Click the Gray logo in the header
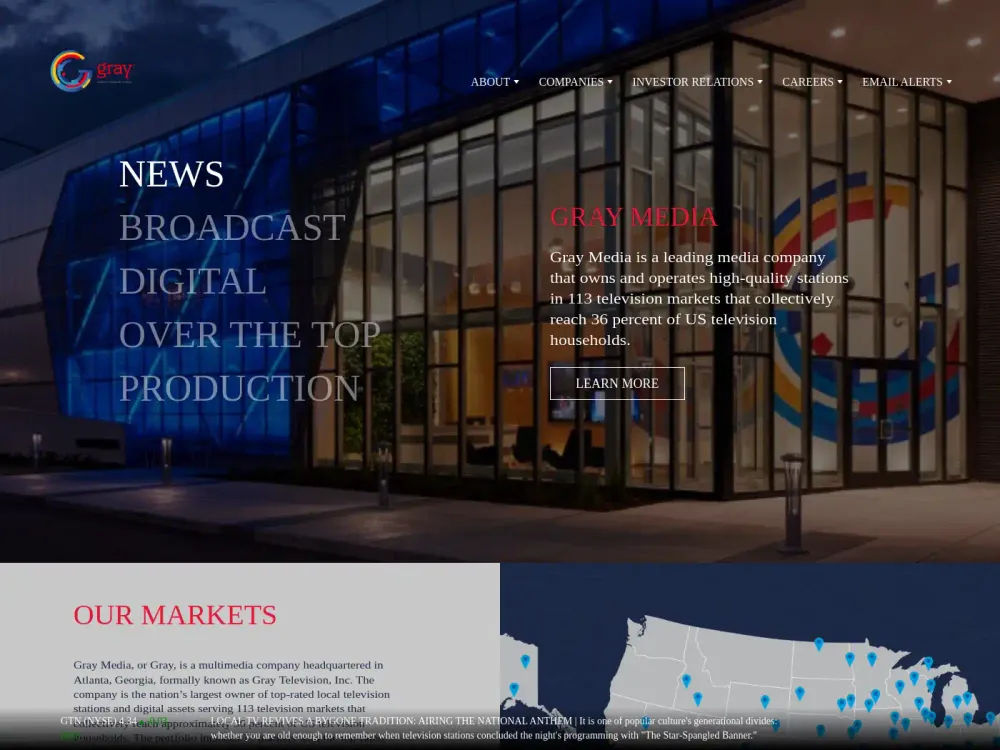The image size is (1000, 750). (x=92, y=71)
